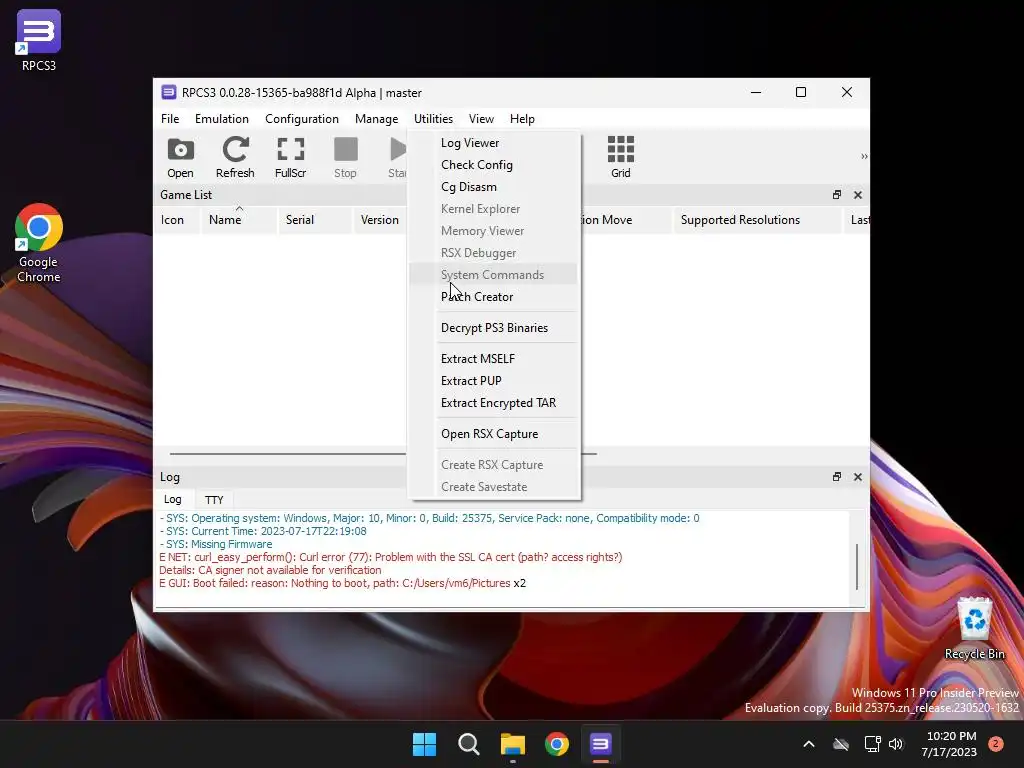
Task: Switch to the TTY tab
Action: tap(214, 500)
